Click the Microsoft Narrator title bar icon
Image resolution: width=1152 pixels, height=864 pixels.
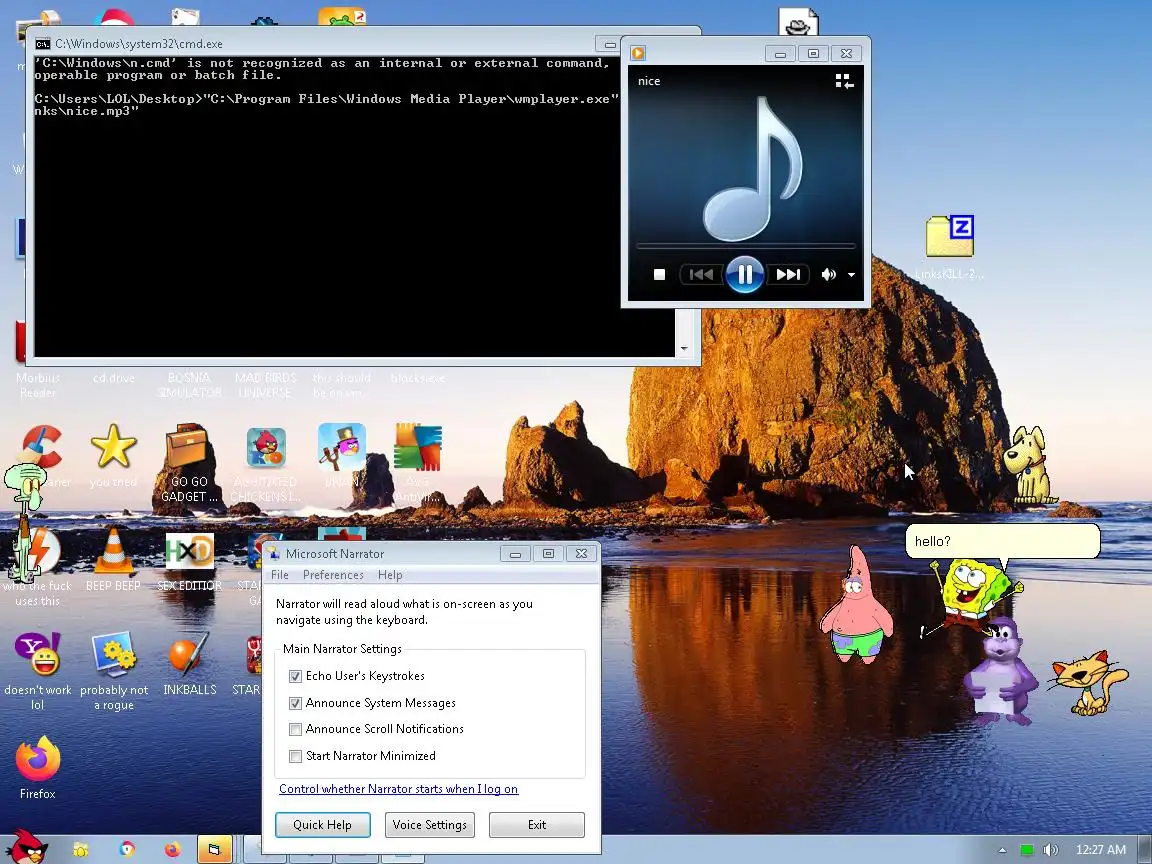coord(273,553)
